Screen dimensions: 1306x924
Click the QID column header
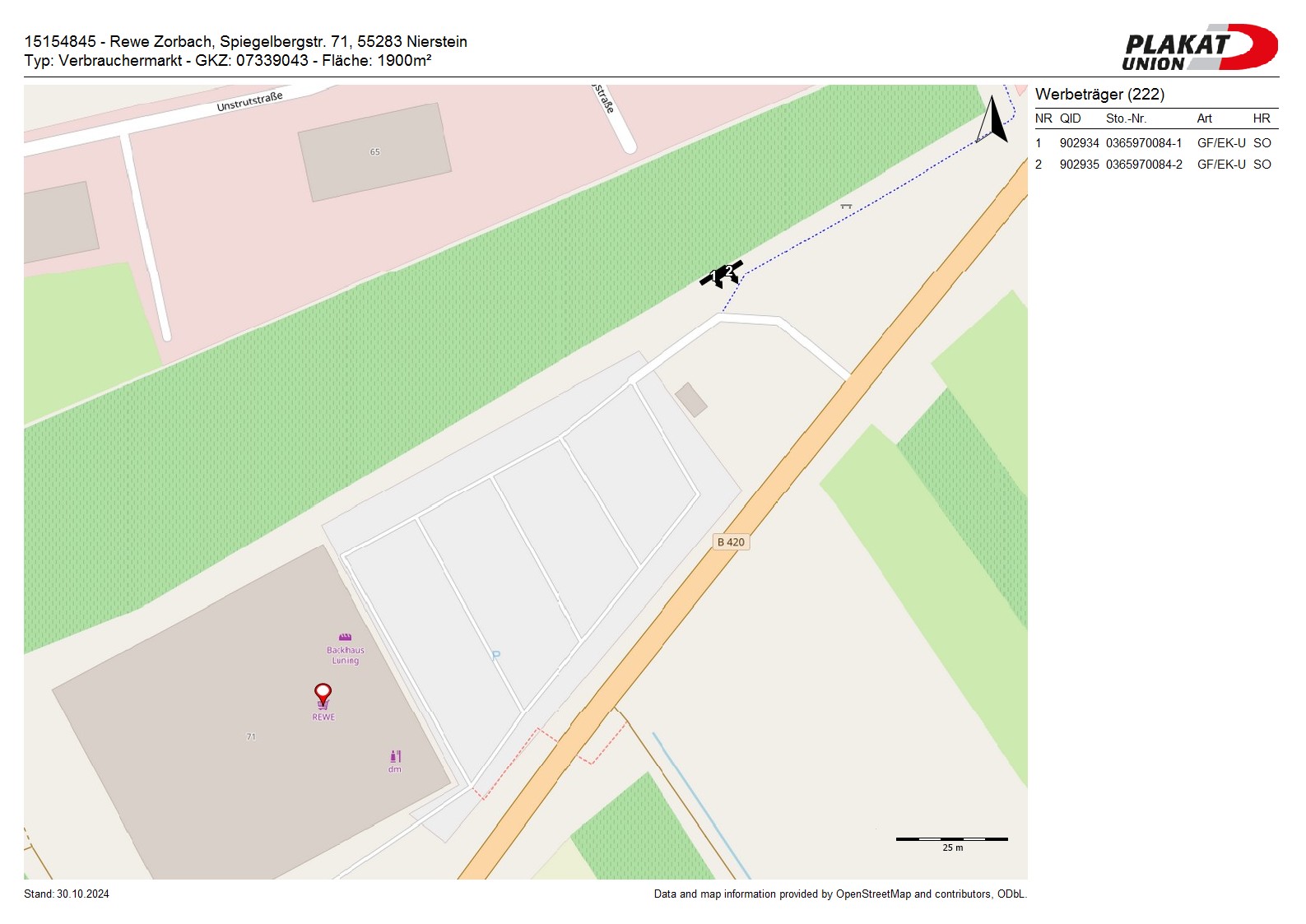coord(1070,118)
